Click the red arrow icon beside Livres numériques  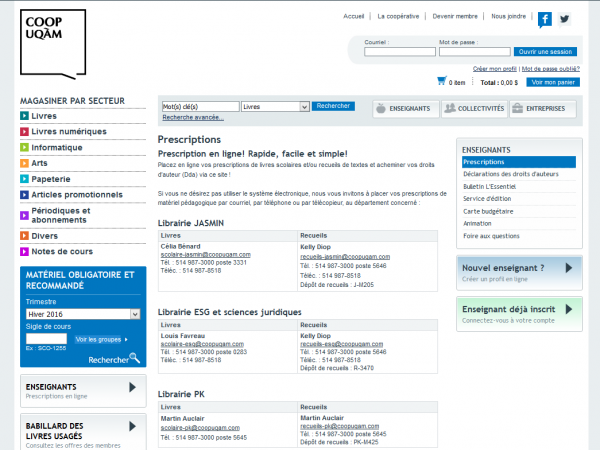click(x=24, y=132)
